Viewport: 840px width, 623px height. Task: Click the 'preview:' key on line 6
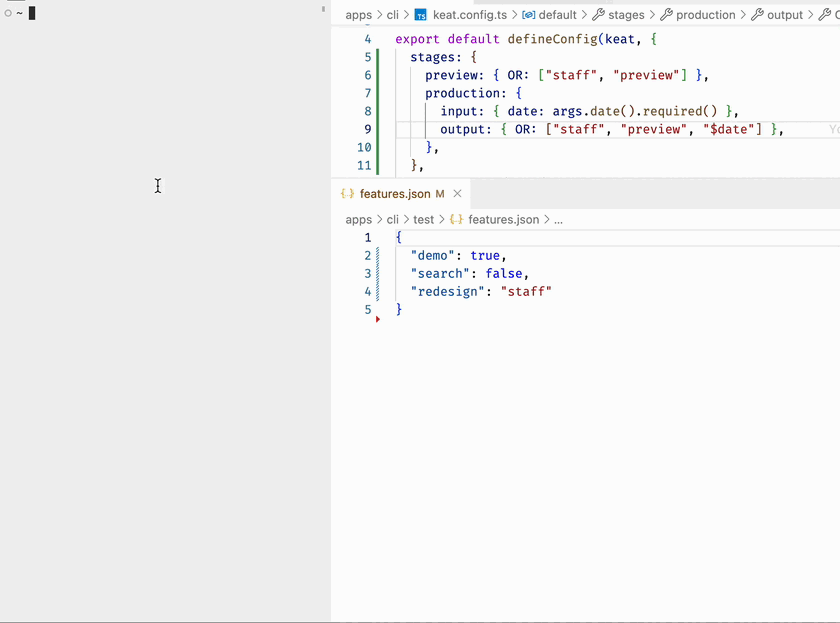coord(454,76)
